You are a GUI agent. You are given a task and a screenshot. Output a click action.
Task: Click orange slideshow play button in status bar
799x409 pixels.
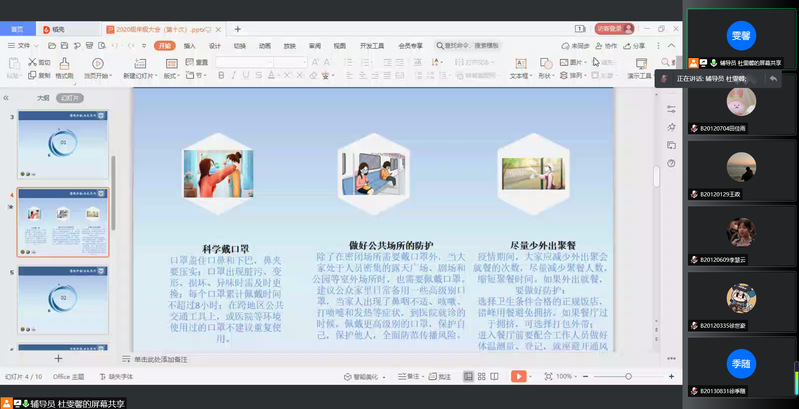pos(518,376)
